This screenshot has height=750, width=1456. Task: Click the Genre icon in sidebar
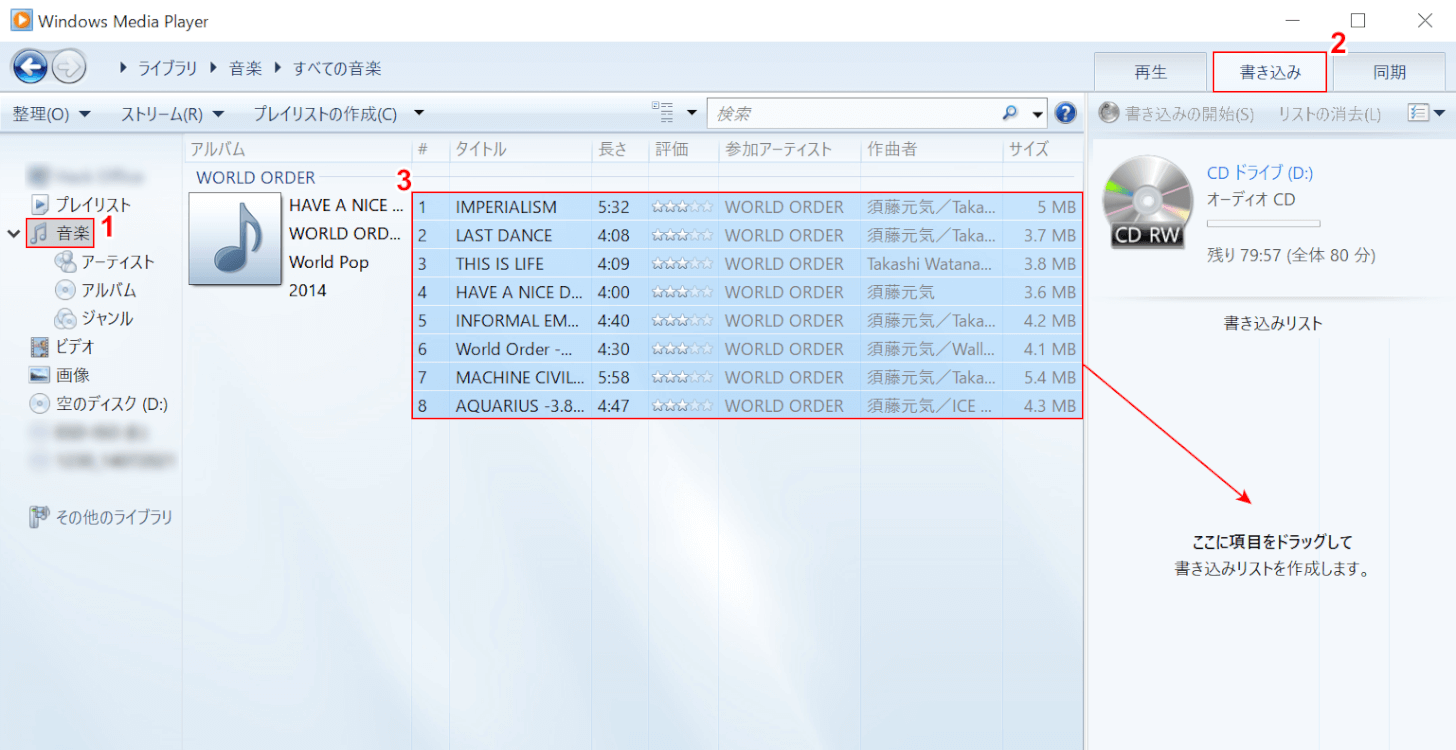(x=65, y=319)
